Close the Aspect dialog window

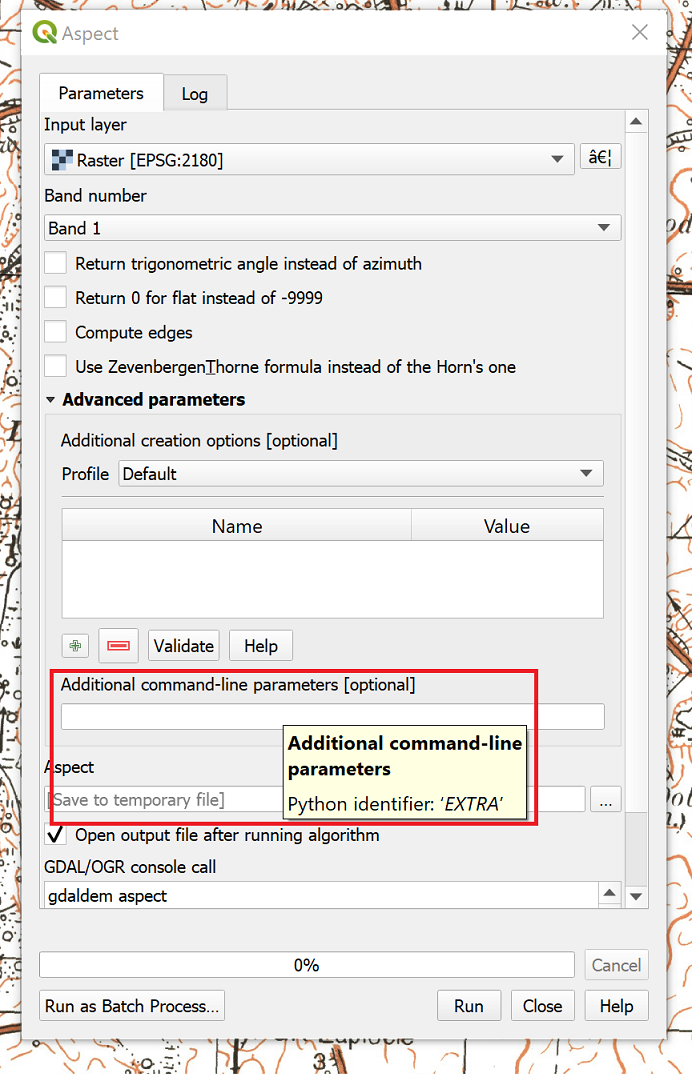(640, 33)
